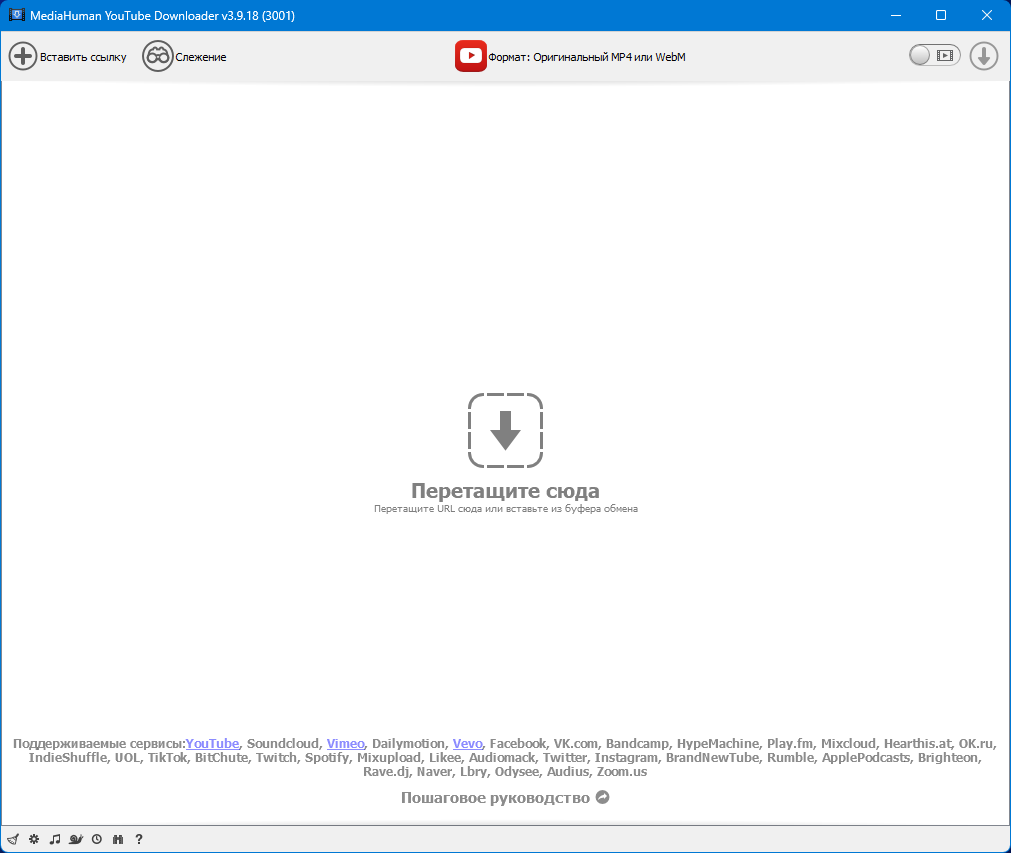Click the music note icon in status bar
Viewport: 1011px width, 853px height.
point(55,839)
